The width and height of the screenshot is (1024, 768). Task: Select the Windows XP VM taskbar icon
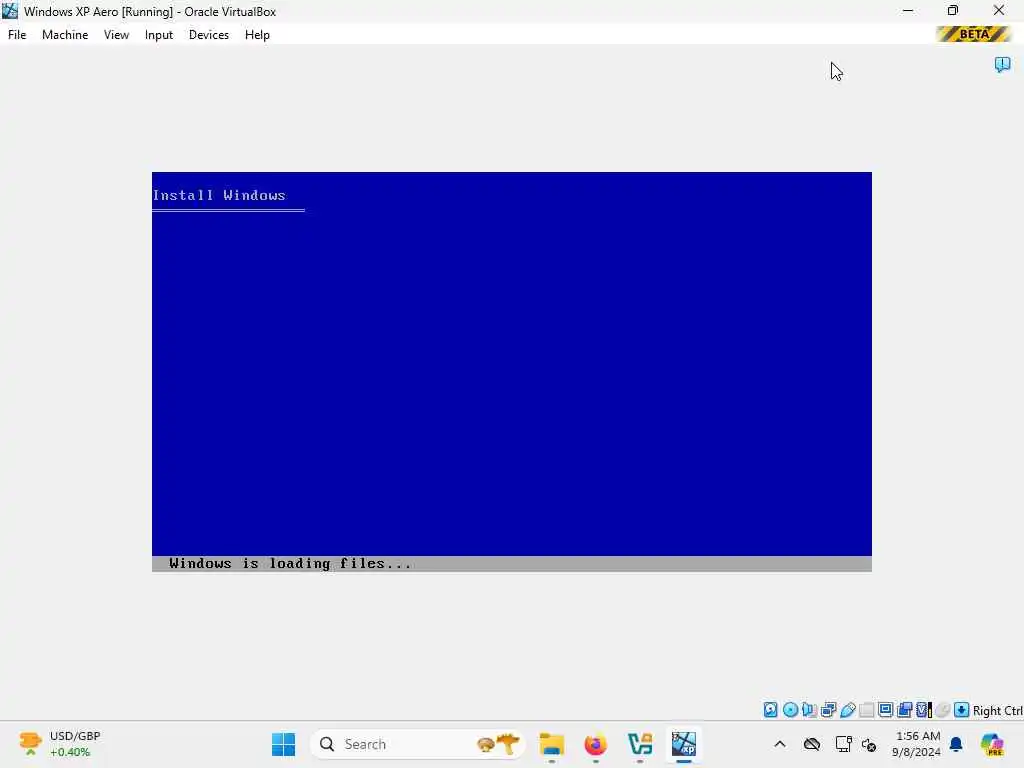click(x=684, y=744)
